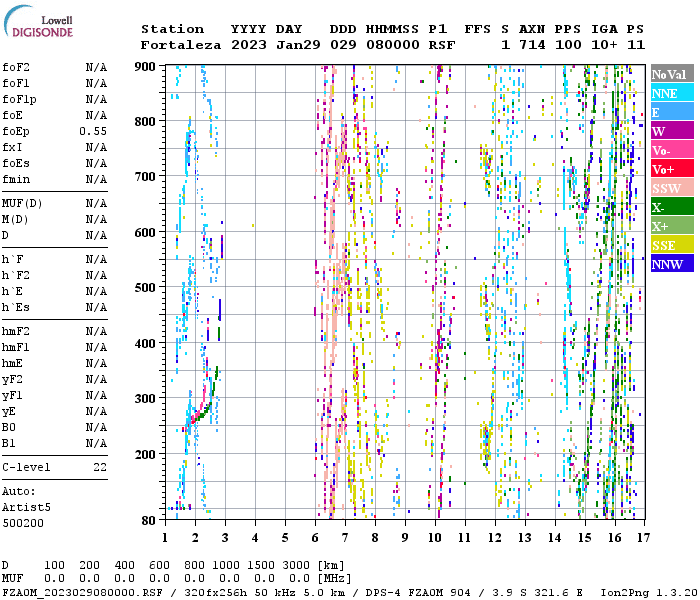Click the hmF2 parameter label
The width and height of the screenshot is (700, 600).
pos(16,331)
